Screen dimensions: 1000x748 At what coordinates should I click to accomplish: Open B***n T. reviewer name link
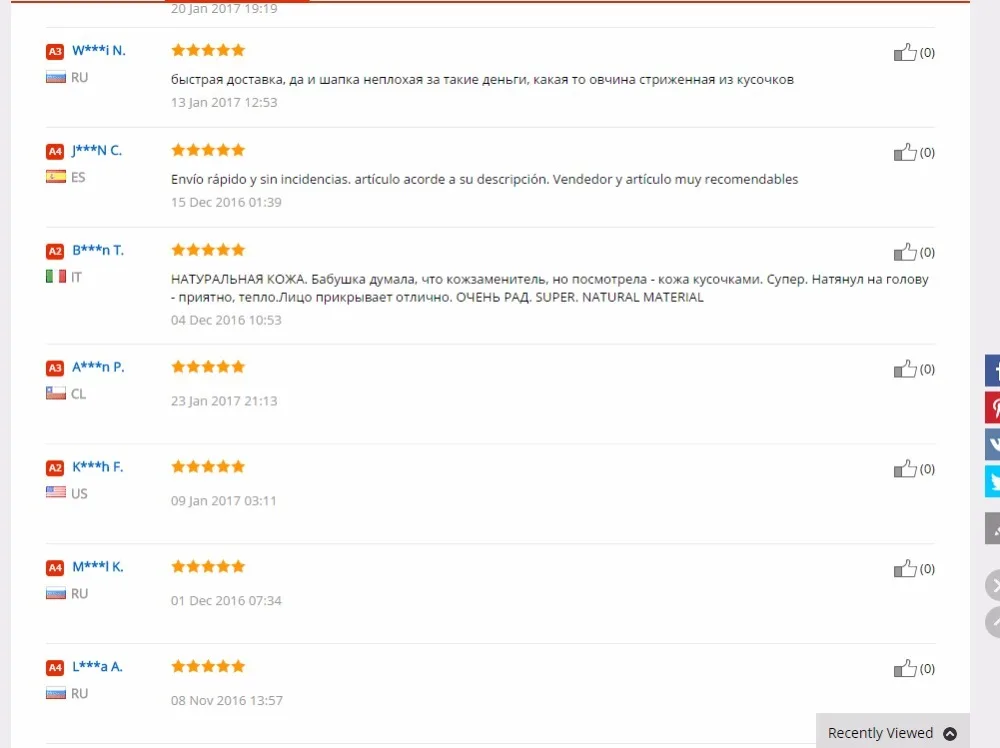pos(98,250)
